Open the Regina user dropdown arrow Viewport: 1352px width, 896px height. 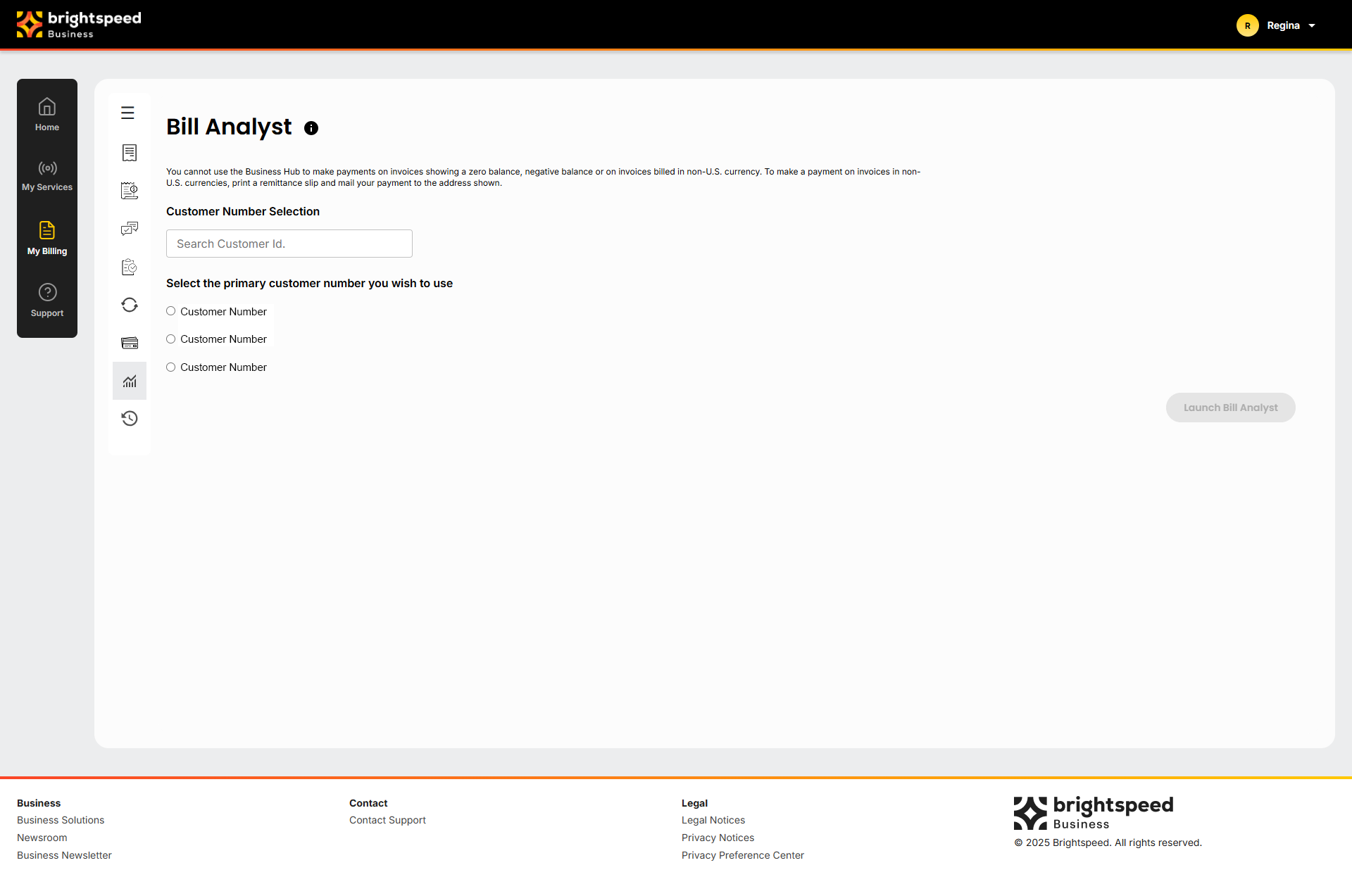pos(1312,26)
